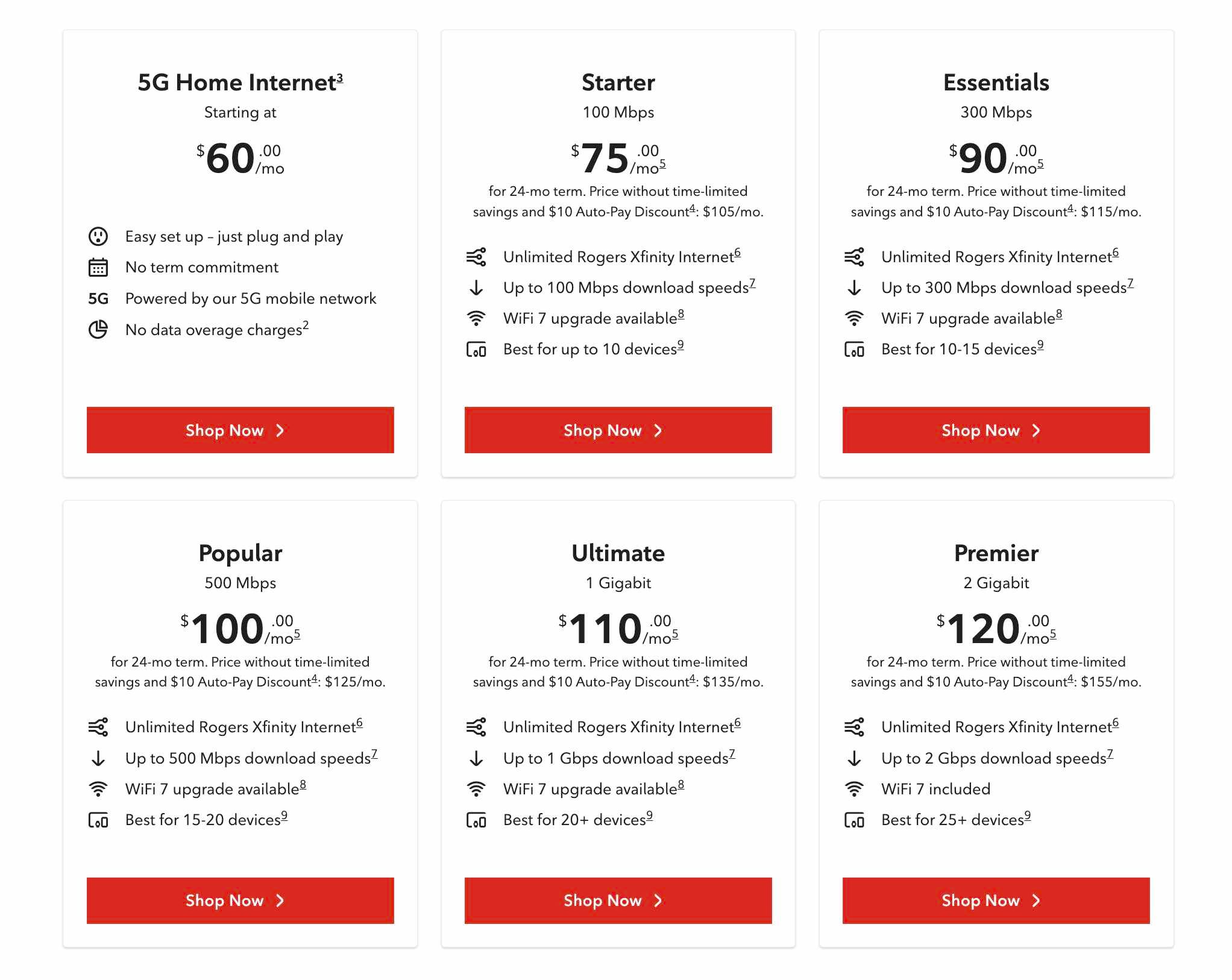Viewport: 1232px width, 980px height.
Task: Click the 5G symbol beside mobile network text
Action: [x=98, y=298]
